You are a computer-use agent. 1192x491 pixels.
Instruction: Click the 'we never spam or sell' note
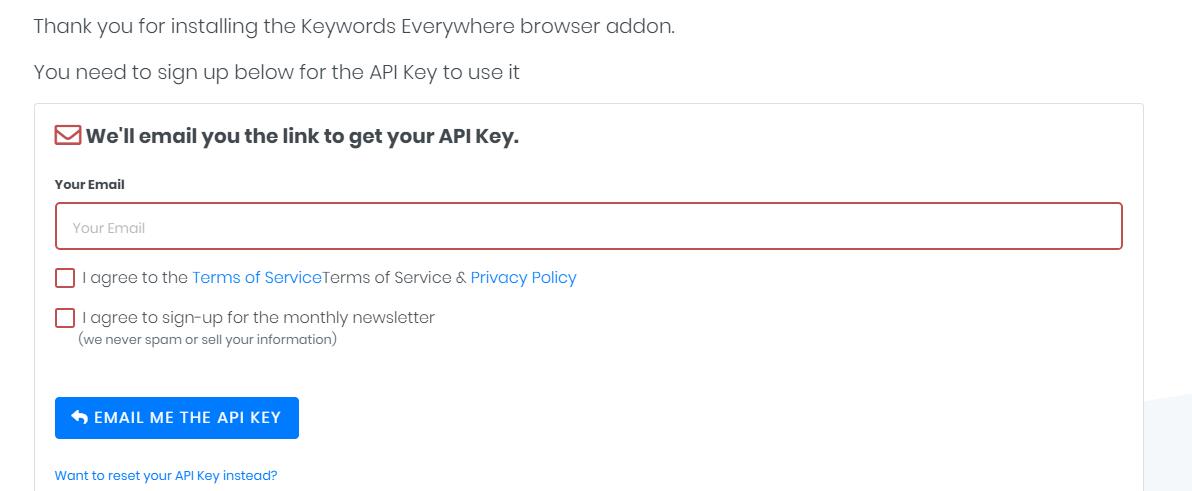click(207, 340)
